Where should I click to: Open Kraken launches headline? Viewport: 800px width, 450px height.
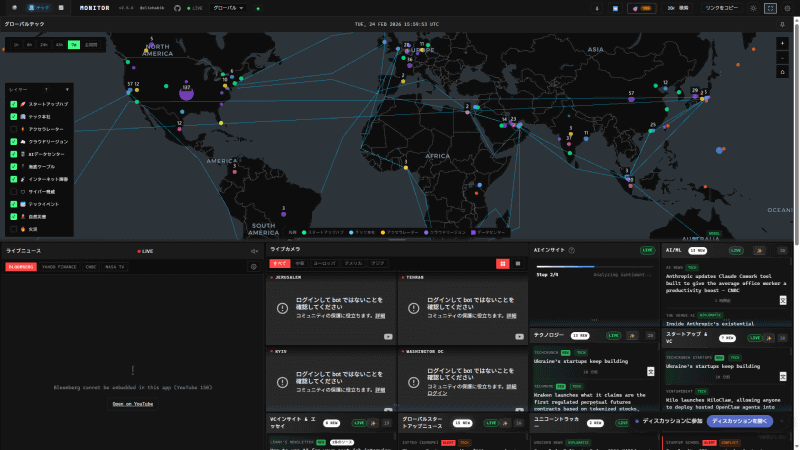point(589,402)
